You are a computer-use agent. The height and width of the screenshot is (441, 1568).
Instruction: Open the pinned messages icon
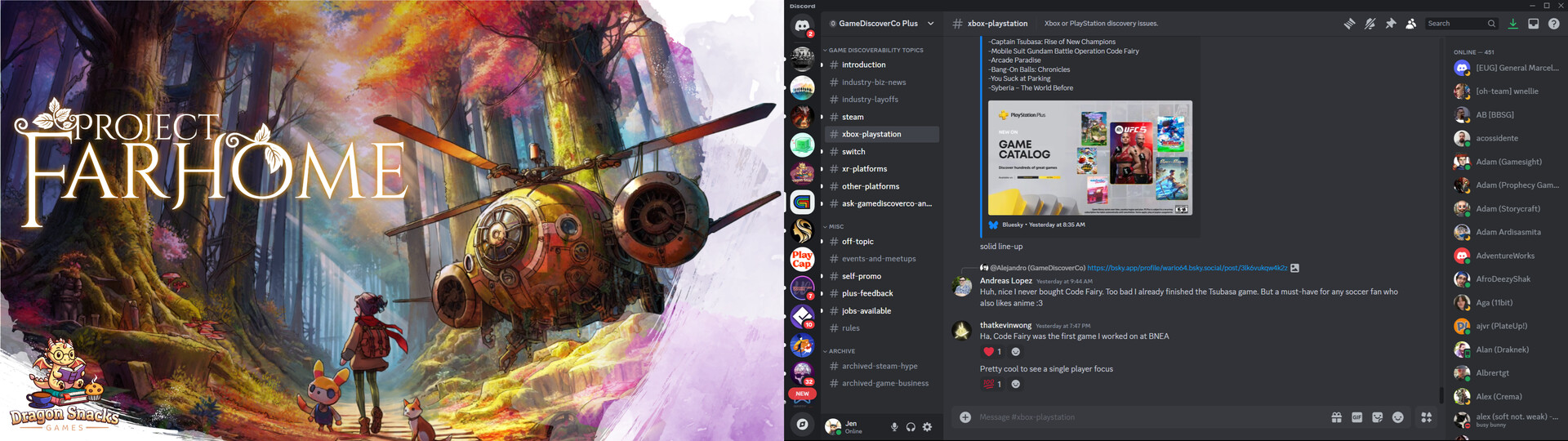(x=1391, y=24)
